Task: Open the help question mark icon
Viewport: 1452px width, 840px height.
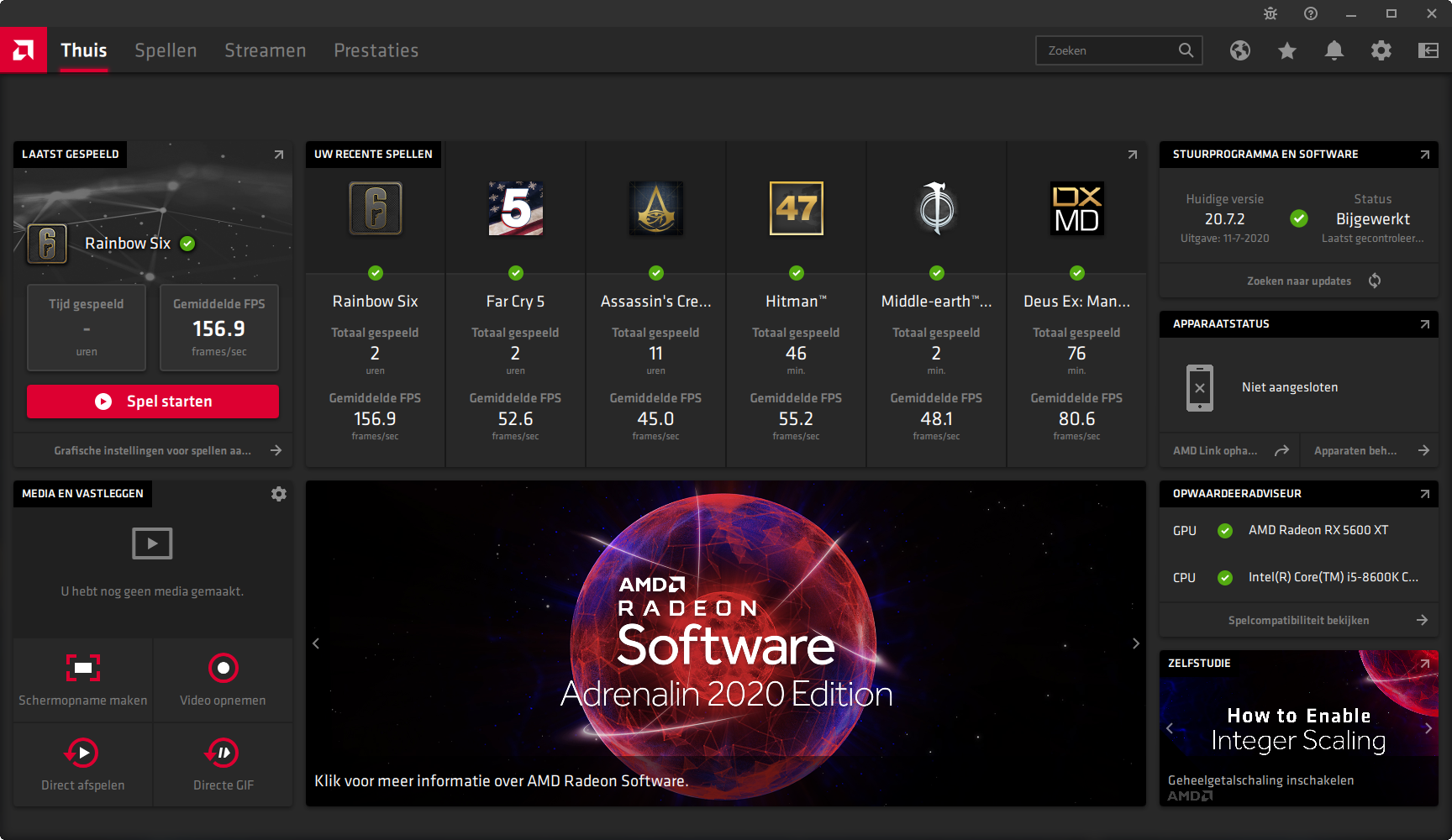Action: coord(1311,13)
